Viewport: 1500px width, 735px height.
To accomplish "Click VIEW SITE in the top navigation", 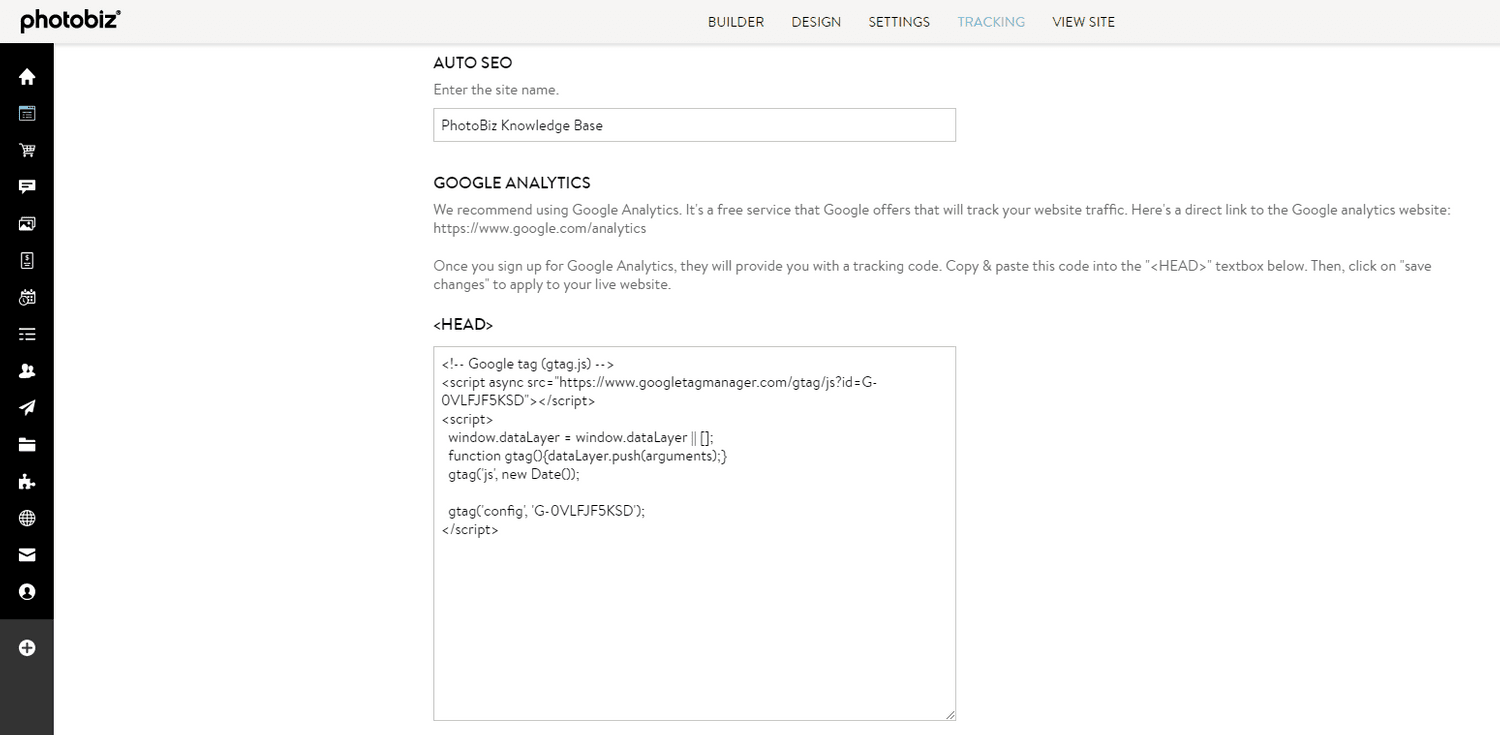I will pos(1084,21).
